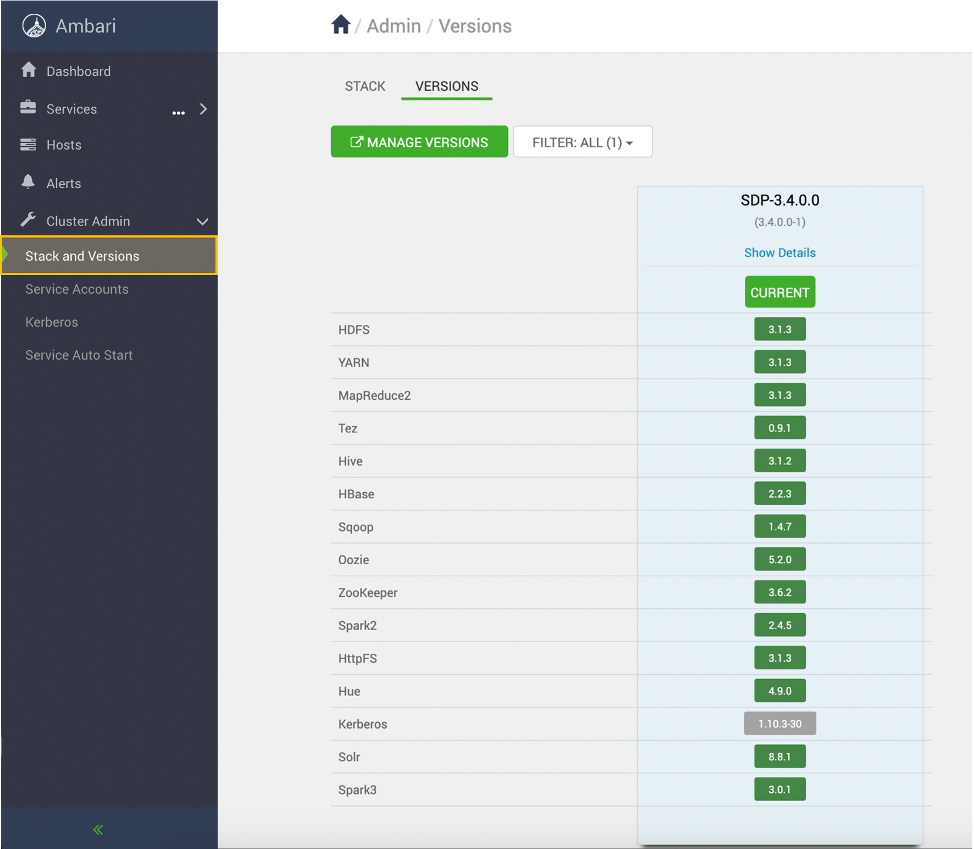Select the VERSIONS tab
Viewport: 974px width, 849px height.
(x=447, y=86)
